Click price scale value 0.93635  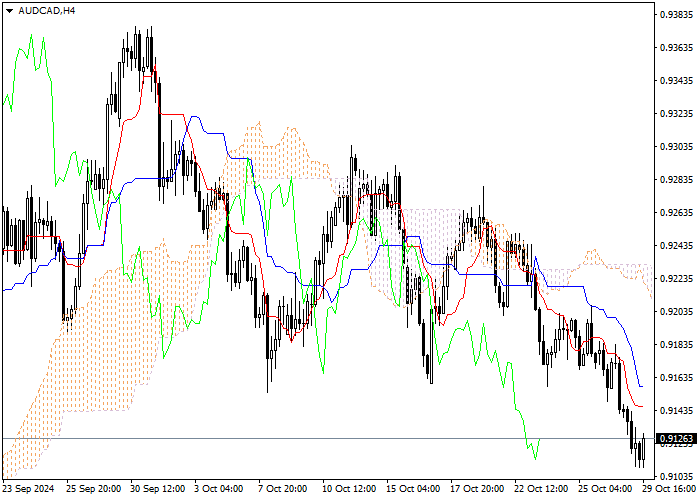(x=676, y=47)
